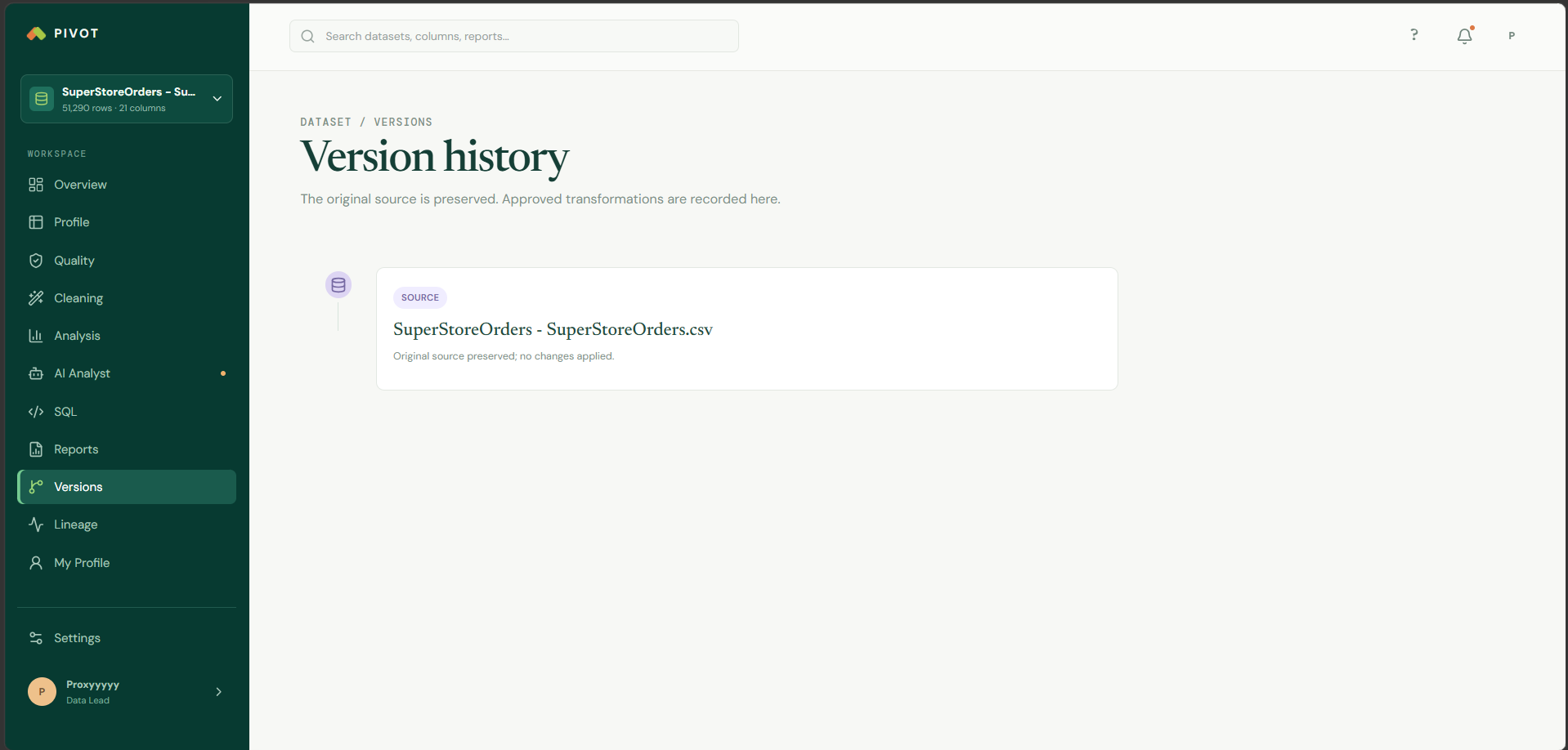Viewport: 1568px width, 750px height.
Task: Click the SQL code brackets icon
Action: (x=36, y=412)
